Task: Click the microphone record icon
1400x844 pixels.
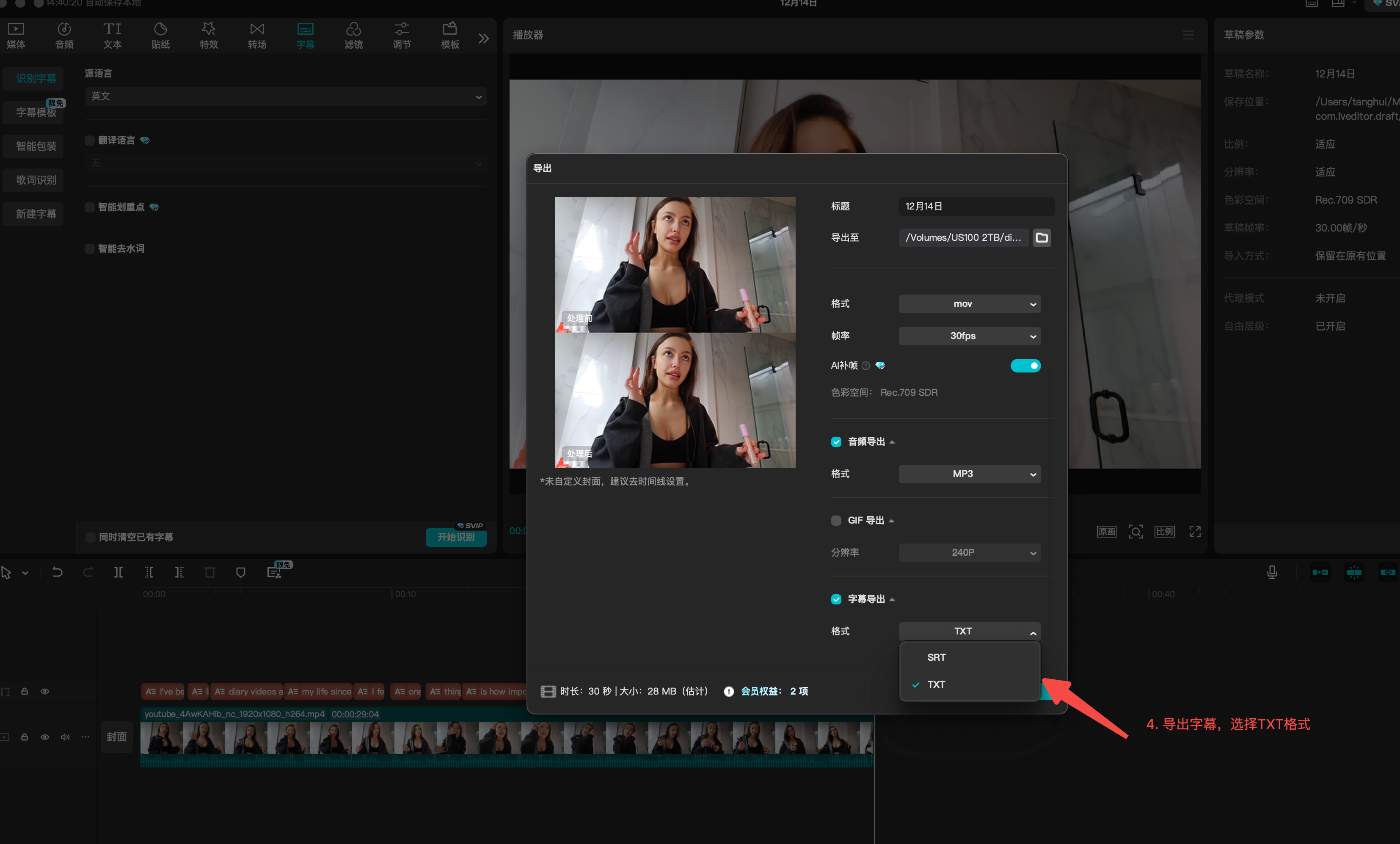Action: click(x=1272, y=572)
